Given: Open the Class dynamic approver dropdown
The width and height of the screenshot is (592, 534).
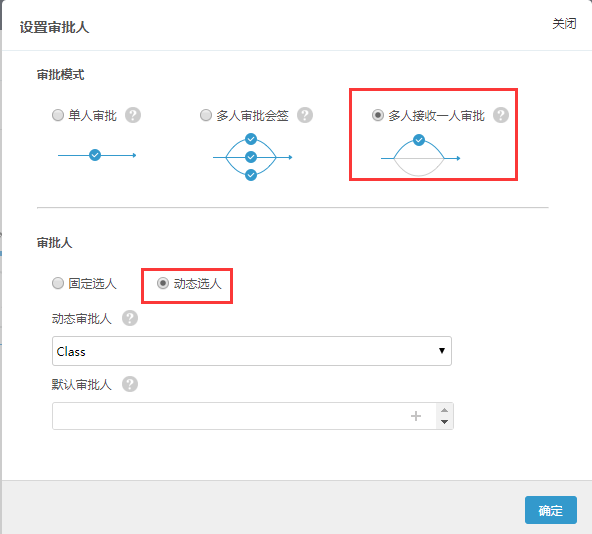Looking at the screenshot, I should 252,351.
